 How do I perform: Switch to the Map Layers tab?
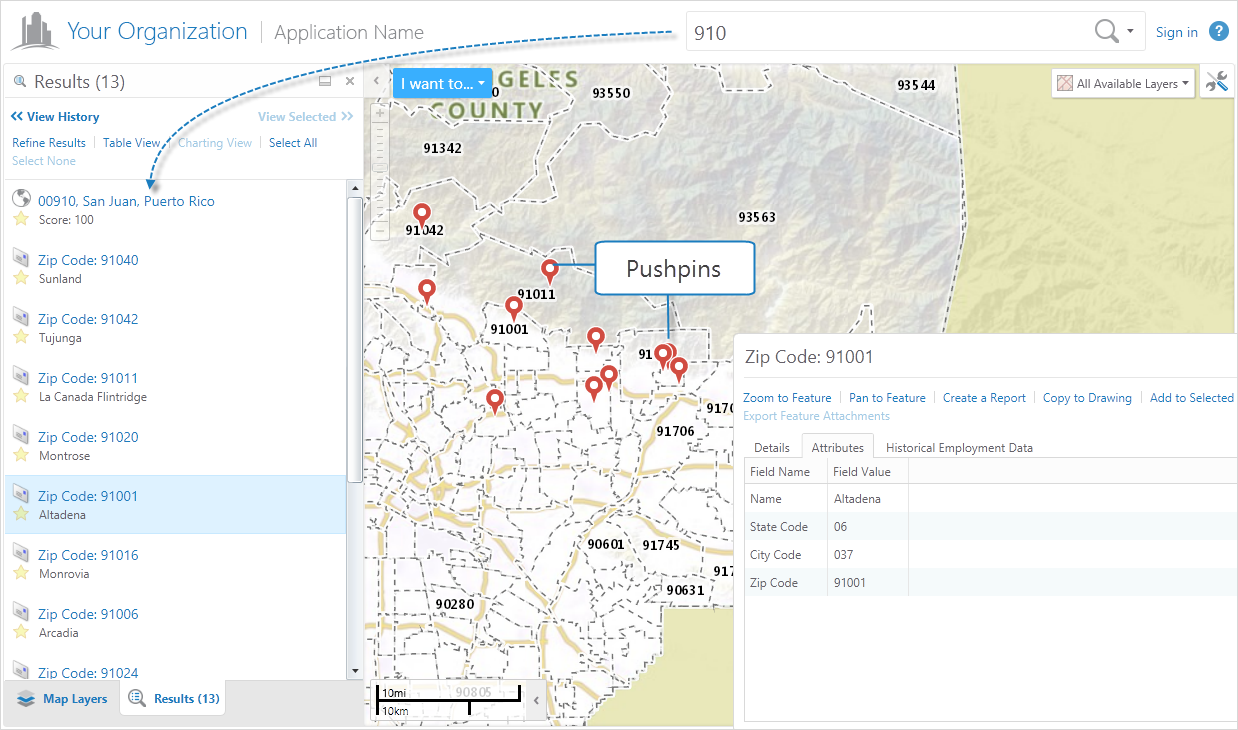[x=62, y=699]
